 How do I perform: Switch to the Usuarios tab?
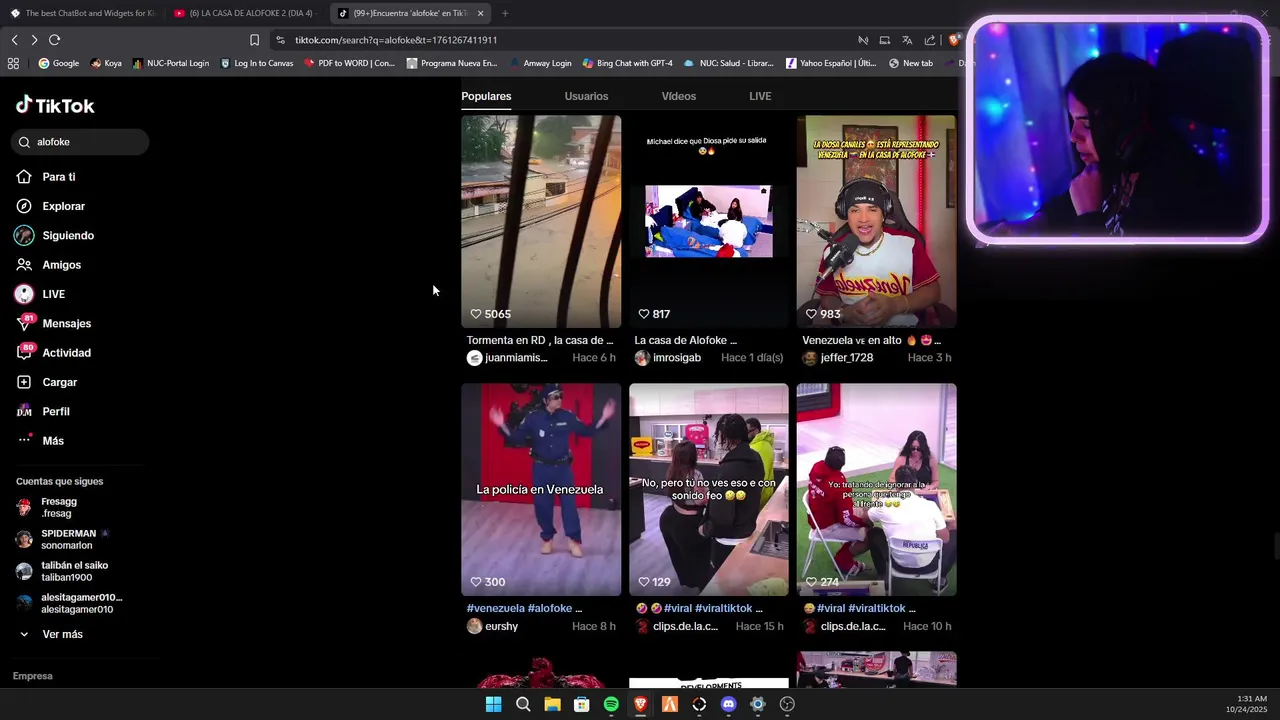coord(586,96)
